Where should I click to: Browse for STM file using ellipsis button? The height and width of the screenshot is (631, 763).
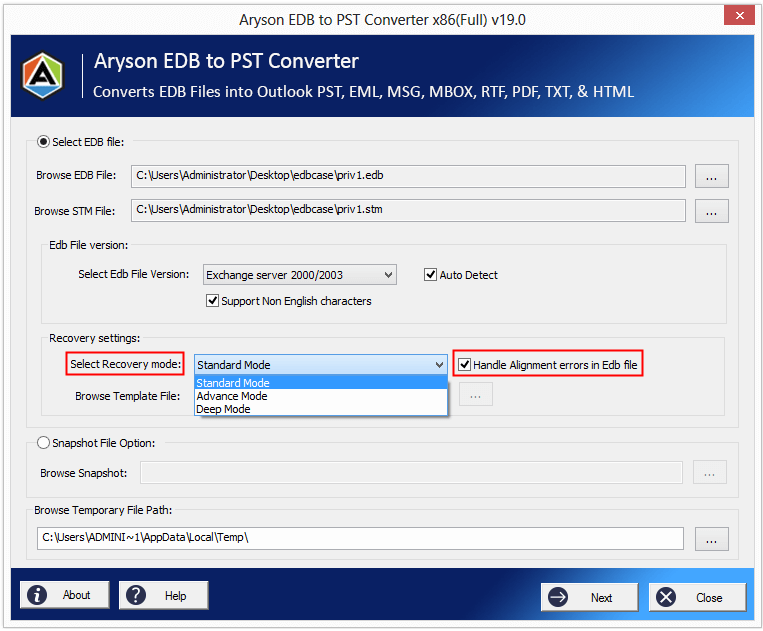pos(711,211)
